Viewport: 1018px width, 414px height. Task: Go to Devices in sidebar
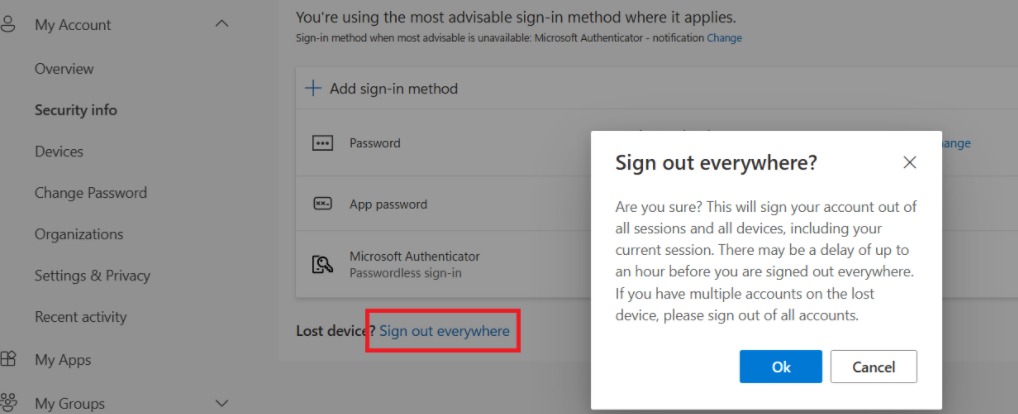59,152
